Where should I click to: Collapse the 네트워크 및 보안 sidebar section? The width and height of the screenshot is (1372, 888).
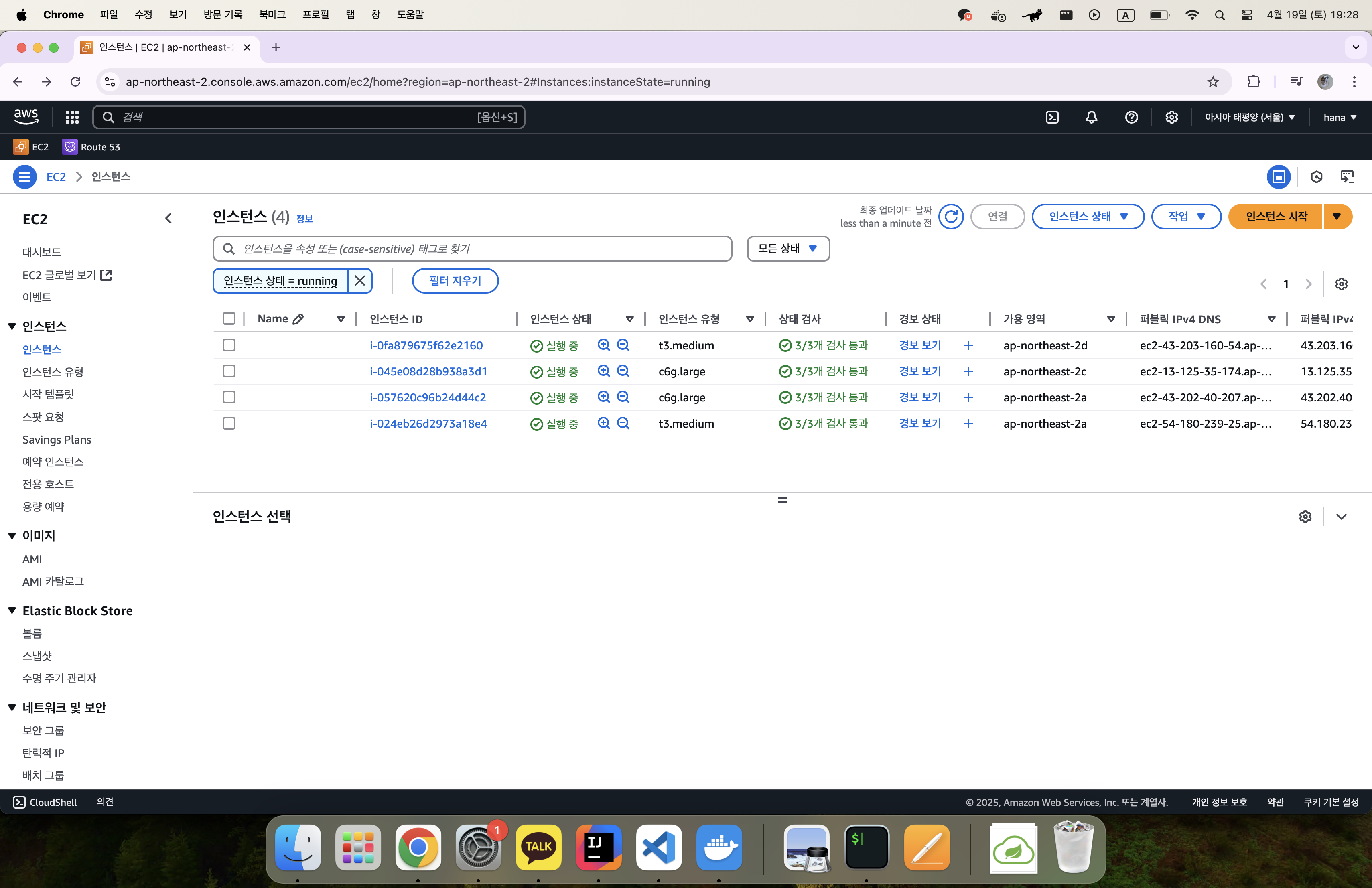pos(12,708)
